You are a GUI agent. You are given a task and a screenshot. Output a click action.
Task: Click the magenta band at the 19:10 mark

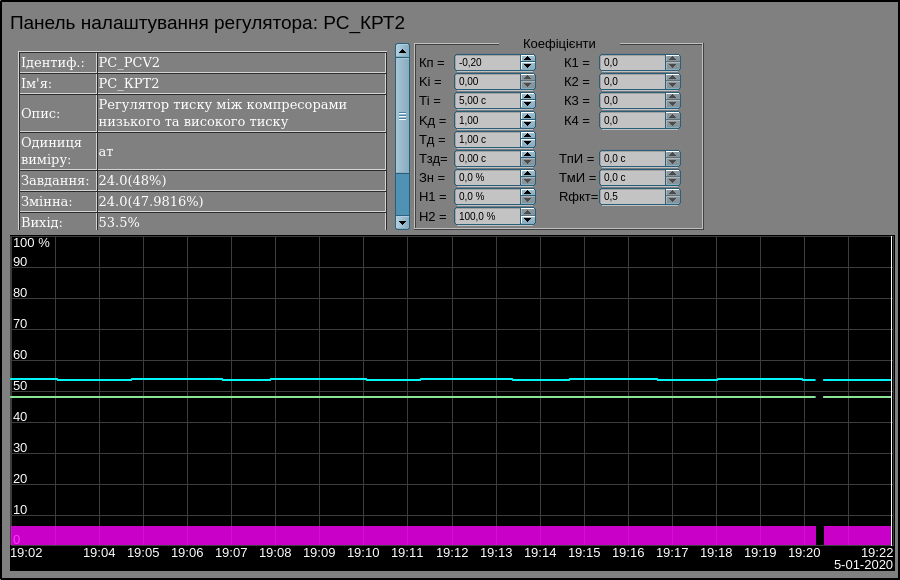tap(364, 535)
